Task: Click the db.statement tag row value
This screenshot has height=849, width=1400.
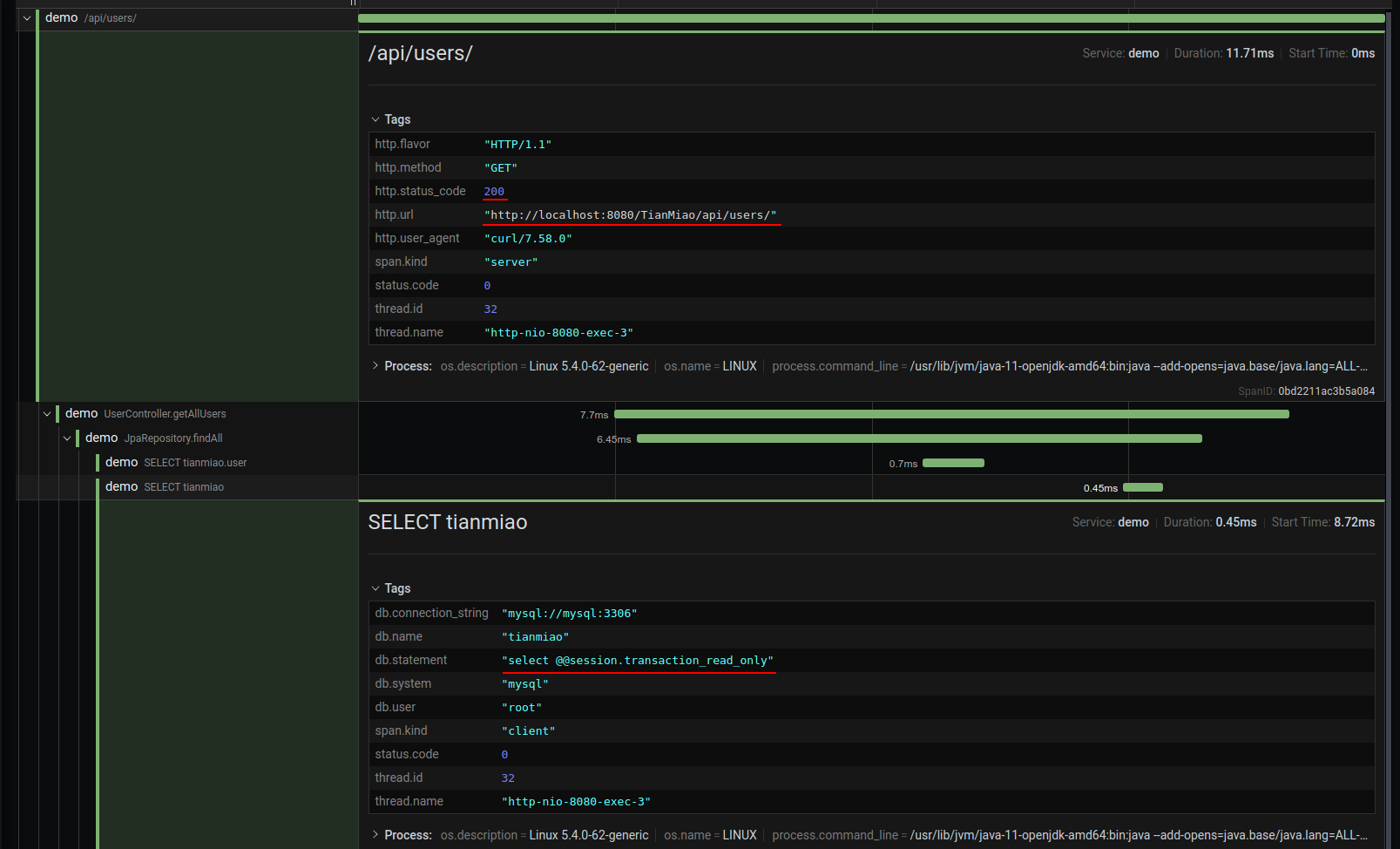Action: click(x=637, y=661)
